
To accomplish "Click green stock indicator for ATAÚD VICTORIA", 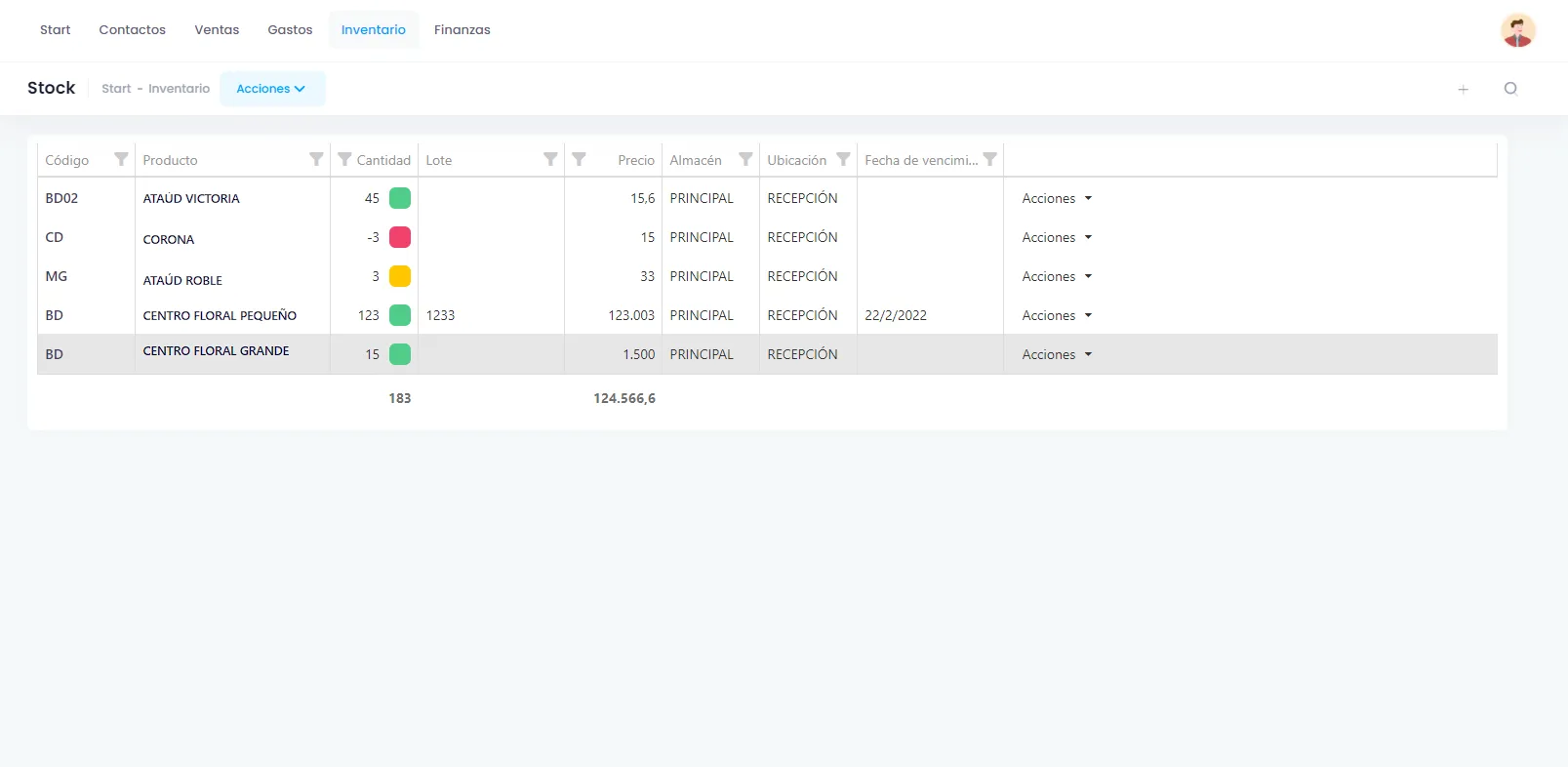I will [x=400, y=198].
